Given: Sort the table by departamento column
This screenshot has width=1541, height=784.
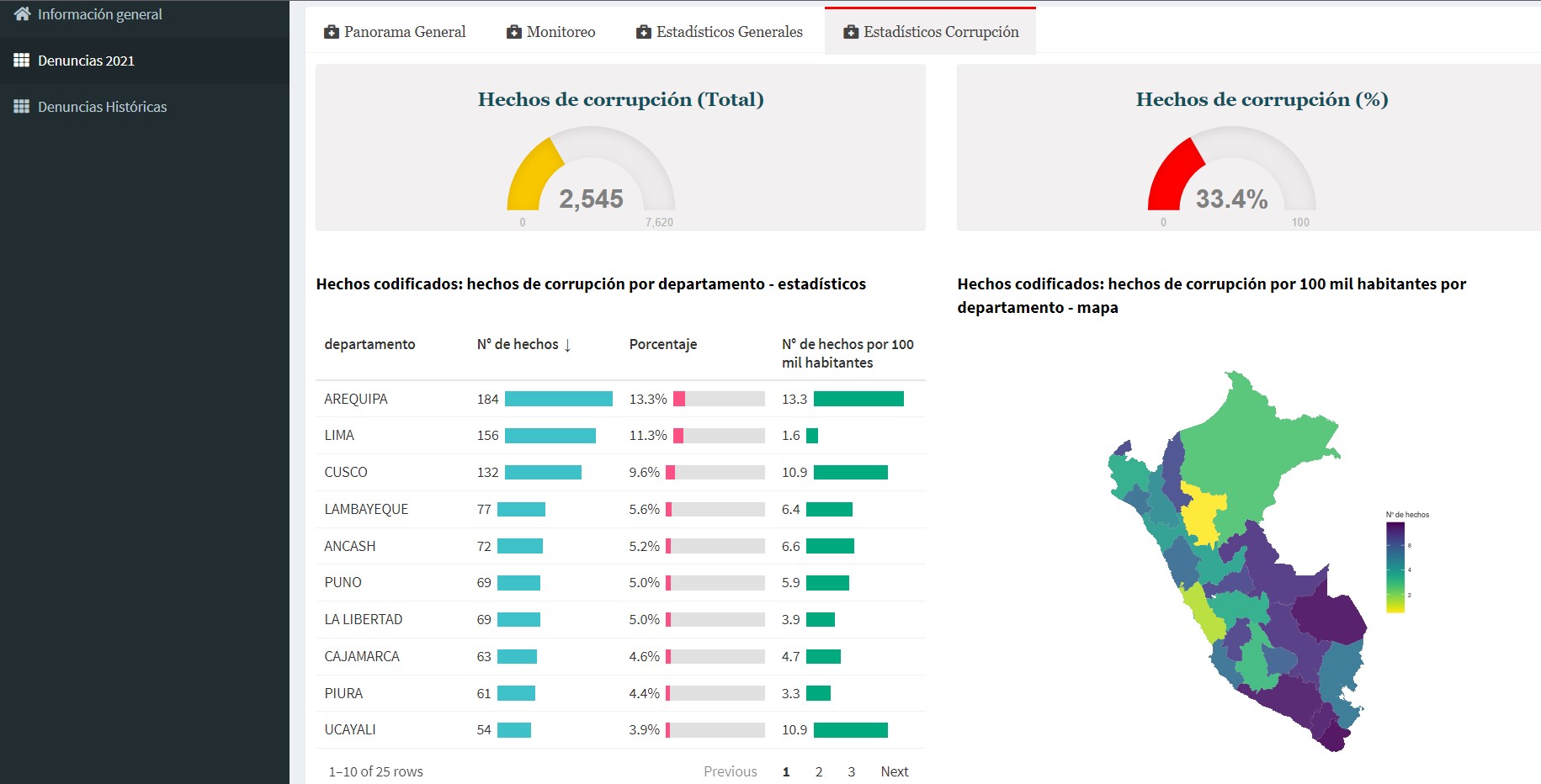Looking at the screenshot, I should 369,344.
